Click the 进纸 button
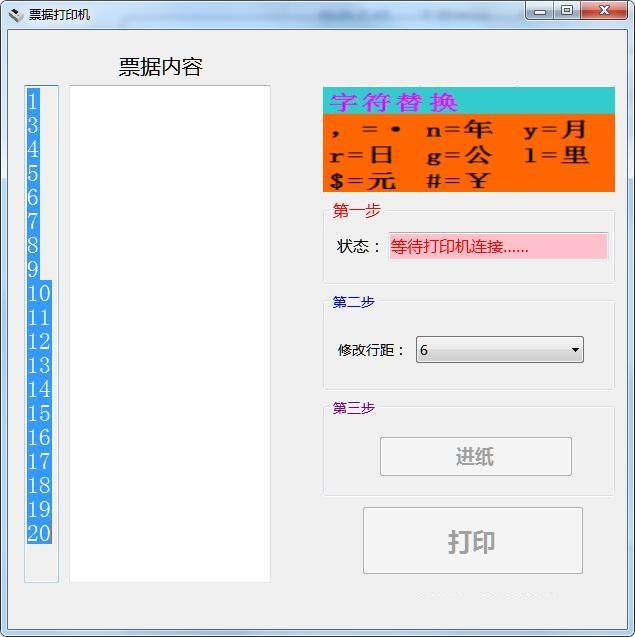The width and height of the screenshot is (635, 637). (x=476, y=456)
